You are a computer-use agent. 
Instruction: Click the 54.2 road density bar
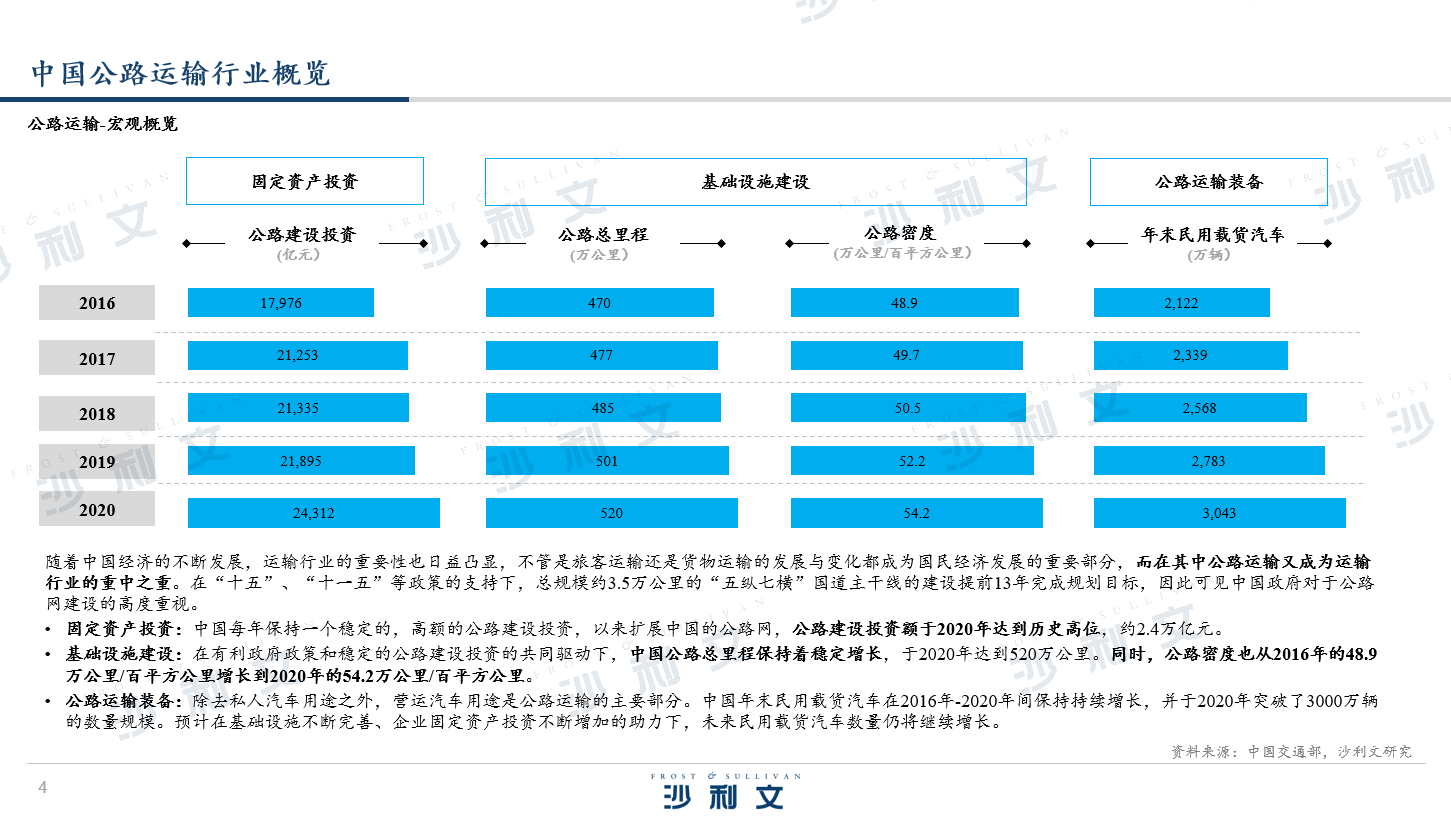coord(917,513)
